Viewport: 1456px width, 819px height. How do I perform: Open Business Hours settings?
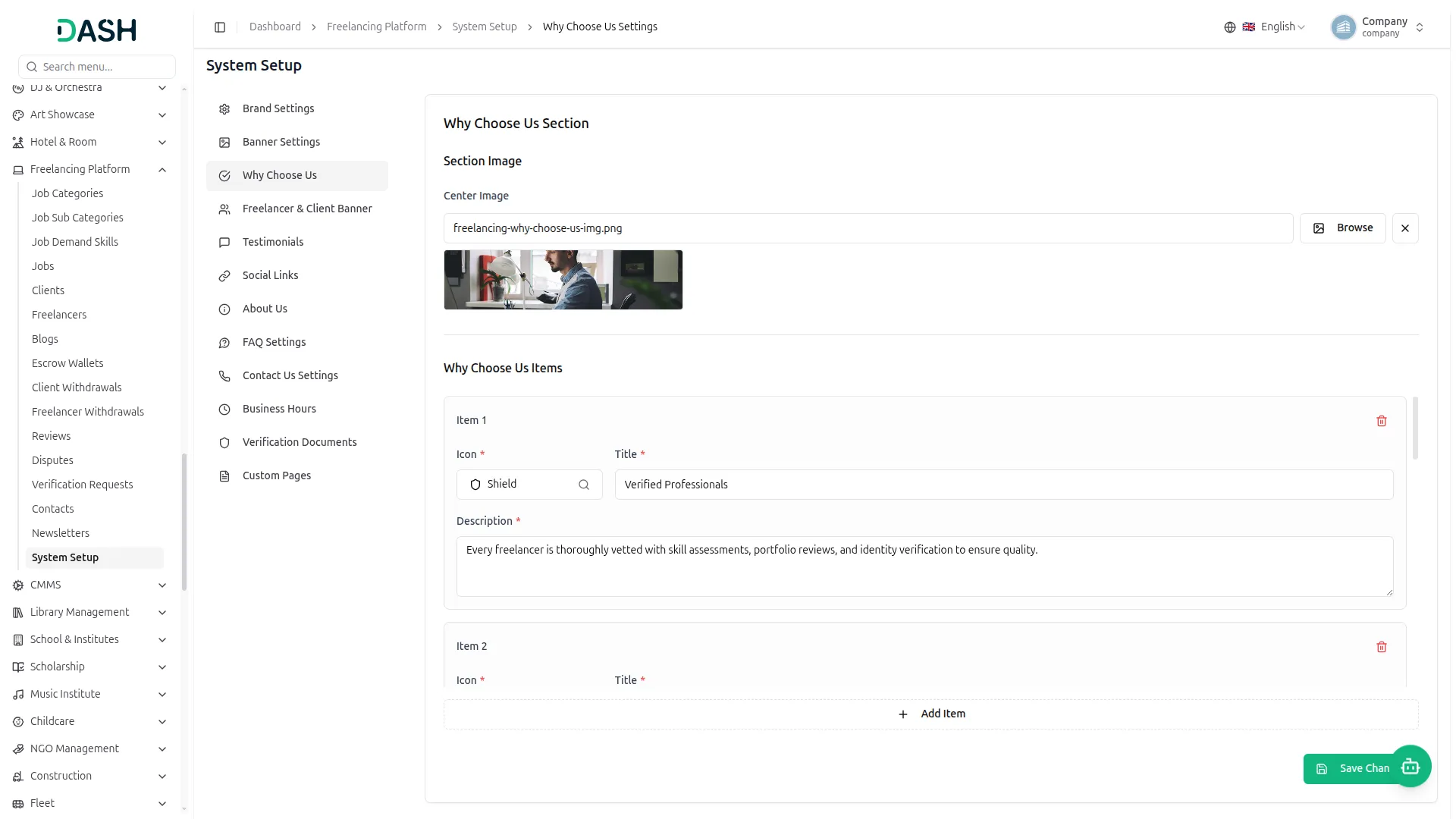click(297, 409)
